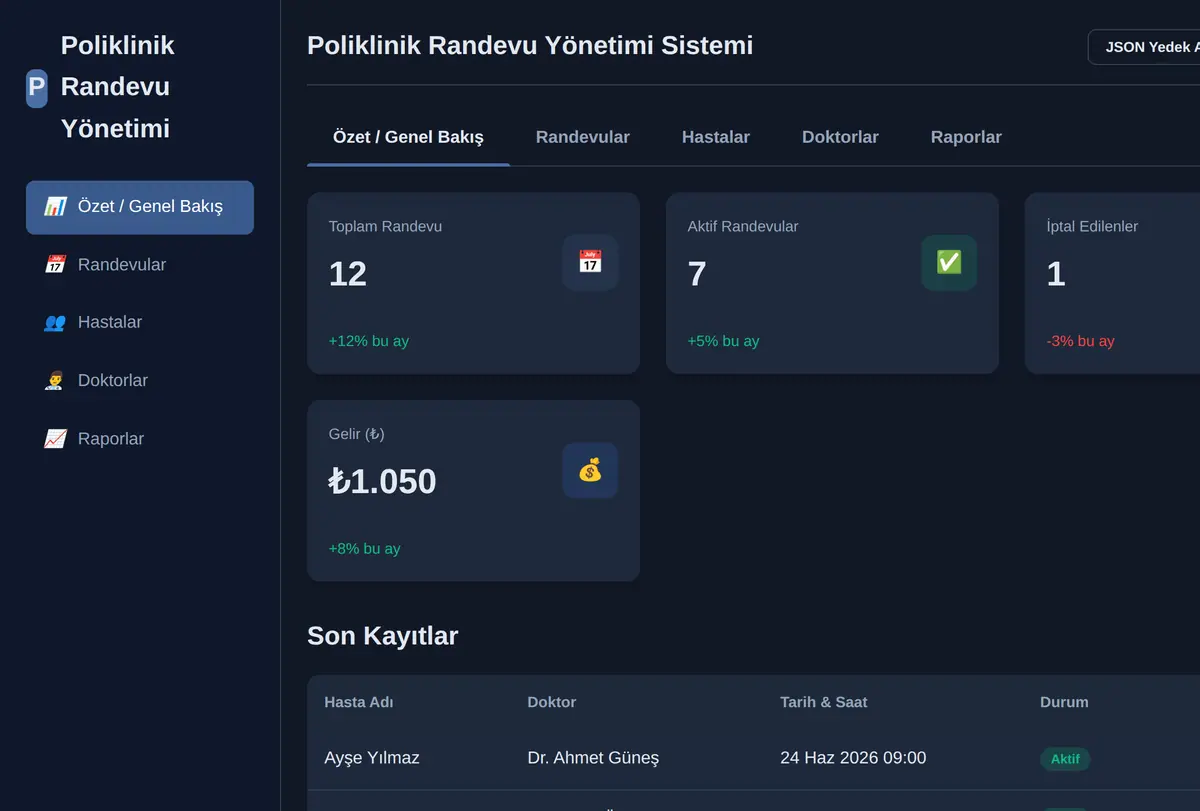Open Raporlar in the sidebar

140,439
